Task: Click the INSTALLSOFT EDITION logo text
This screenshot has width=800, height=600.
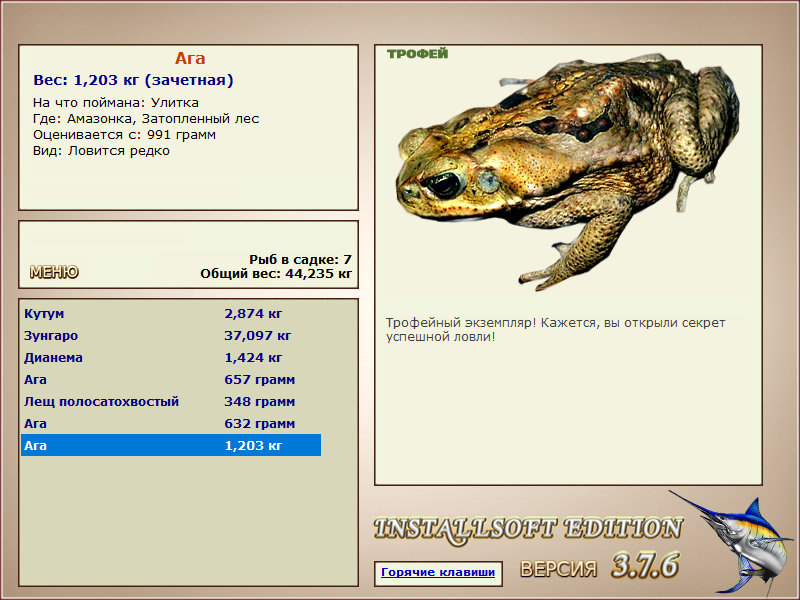Action: coord(528,529)
